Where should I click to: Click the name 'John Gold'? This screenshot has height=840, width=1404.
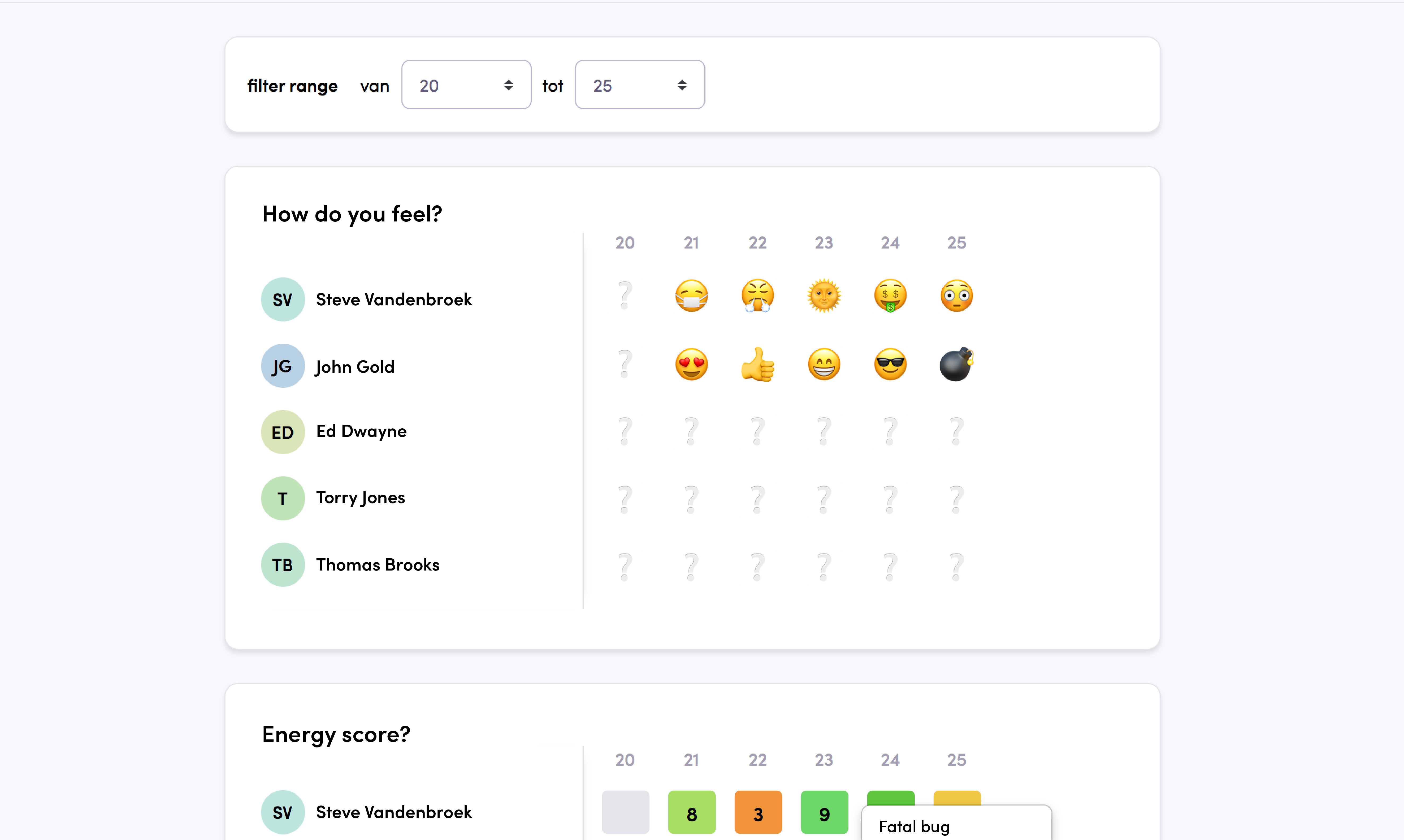point(355,367)
